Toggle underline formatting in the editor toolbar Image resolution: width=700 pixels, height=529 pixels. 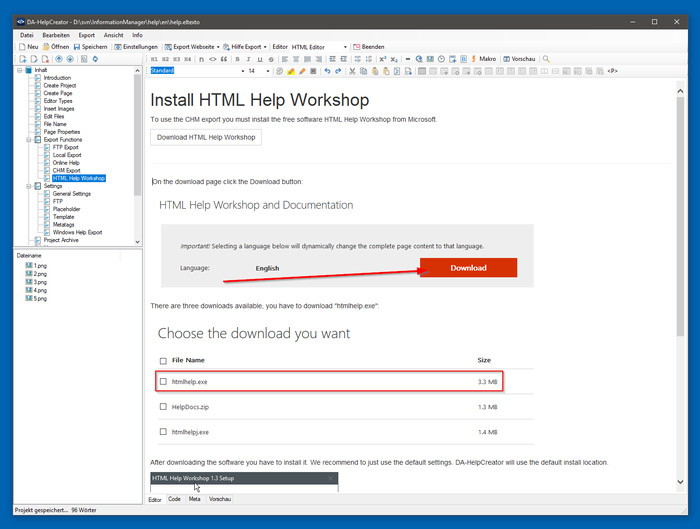[260, 59]
